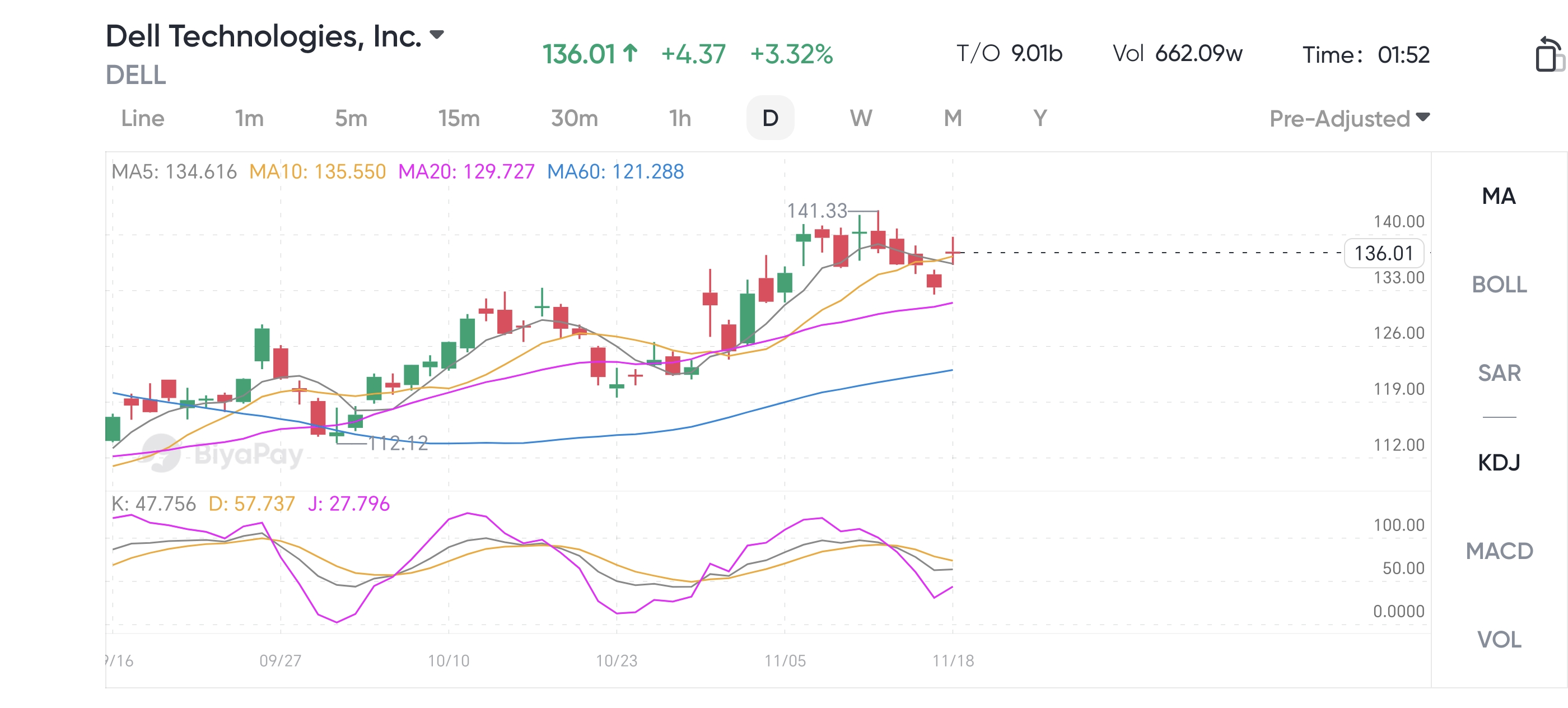Image resolution: width=1568 pixels, height=708 pixels.
Task: Select the M monthly timeframe
Action: [x=953, y=118]
